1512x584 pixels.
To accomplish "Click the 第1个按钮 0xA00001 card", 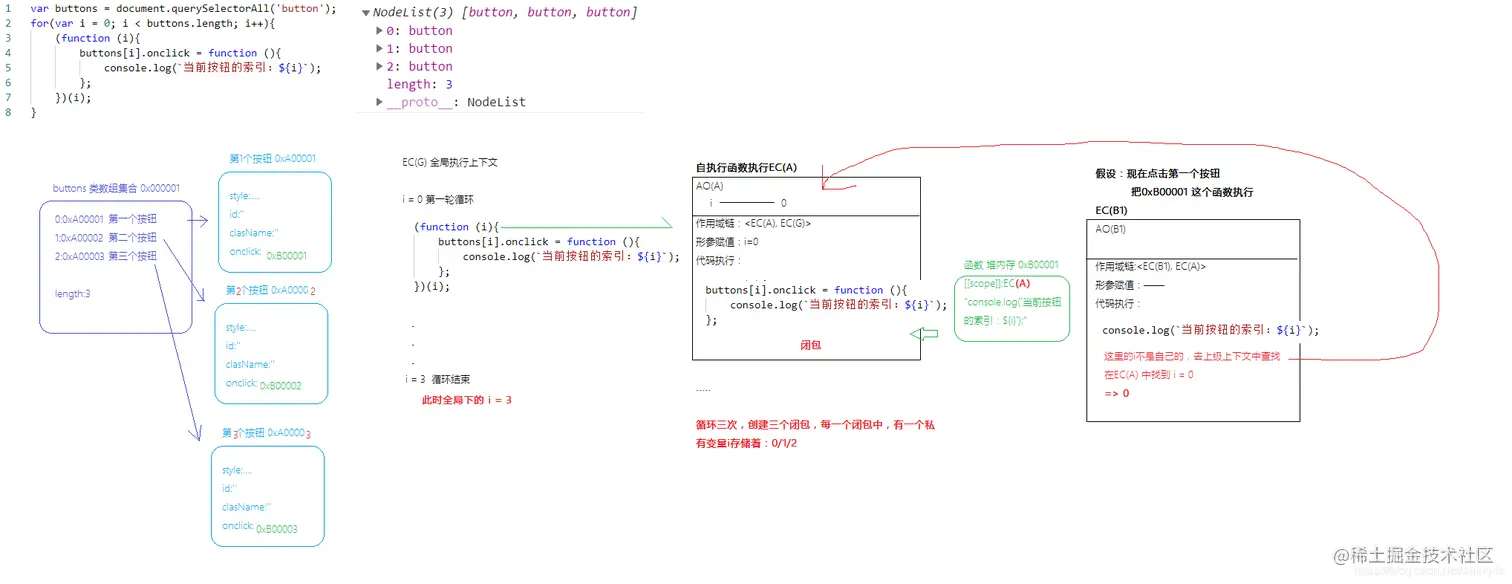I will [x=272, y=222].
